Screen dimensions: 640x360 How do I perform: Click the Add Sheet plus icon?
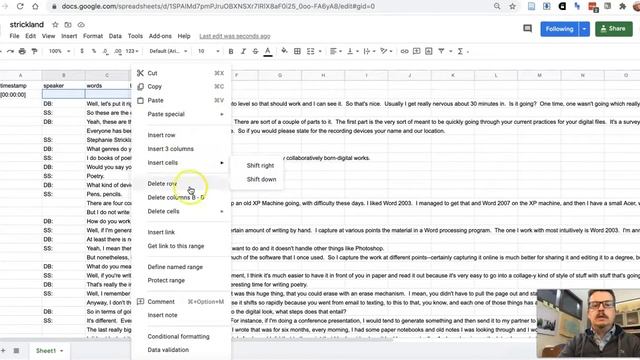(x=3, y=351)
